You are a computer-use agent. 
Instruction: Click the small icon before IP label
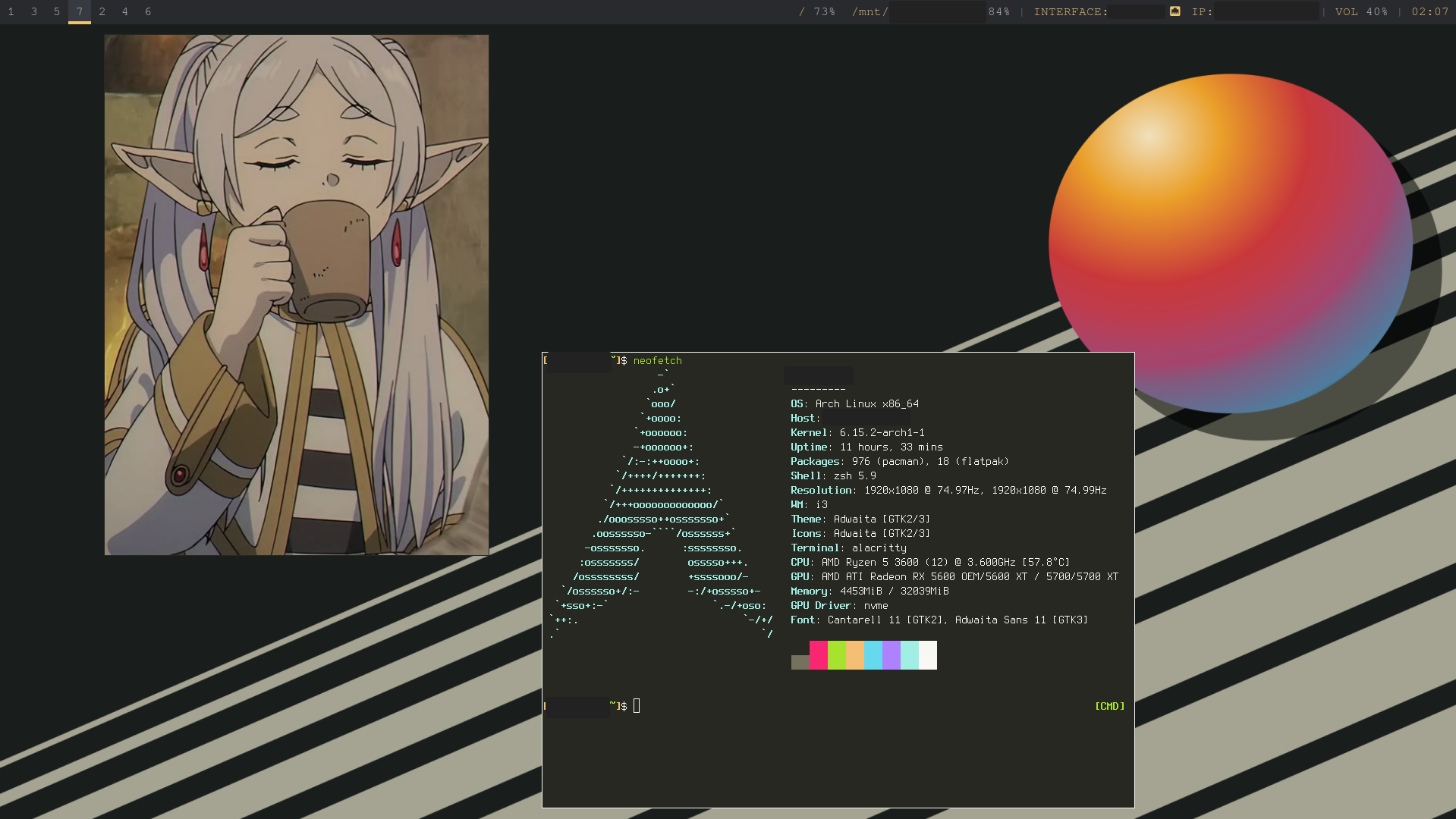click(x=1175, y=11)
